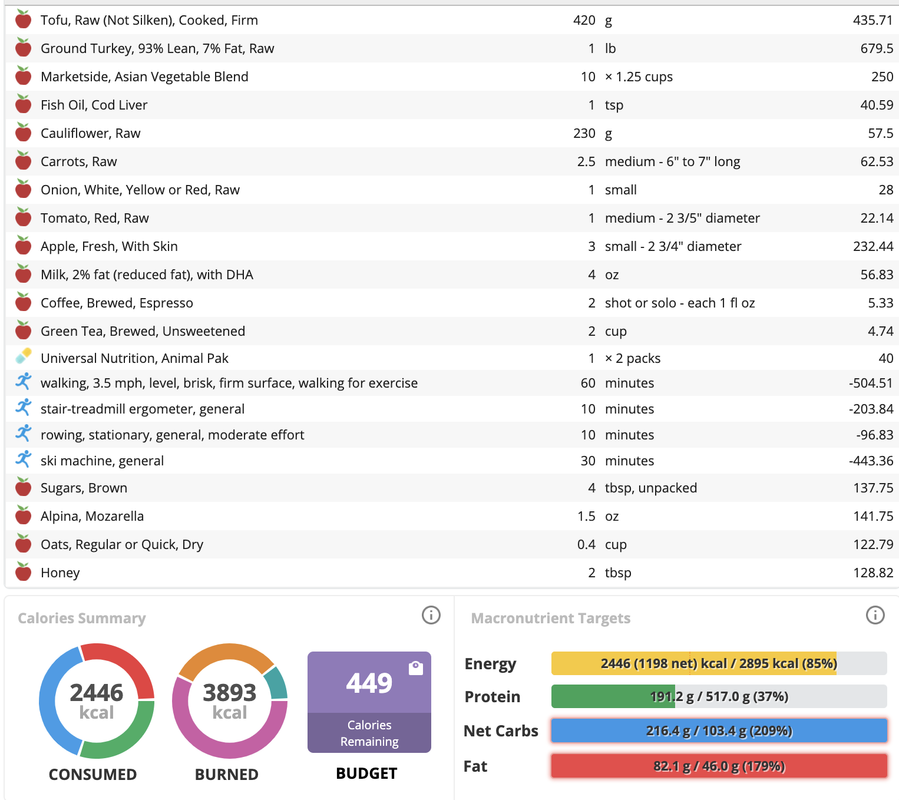Click apple icon beside Milk, 2% fat
Image resolution: width=899 pixels, height=800 pixels.
tap(23, 274)
